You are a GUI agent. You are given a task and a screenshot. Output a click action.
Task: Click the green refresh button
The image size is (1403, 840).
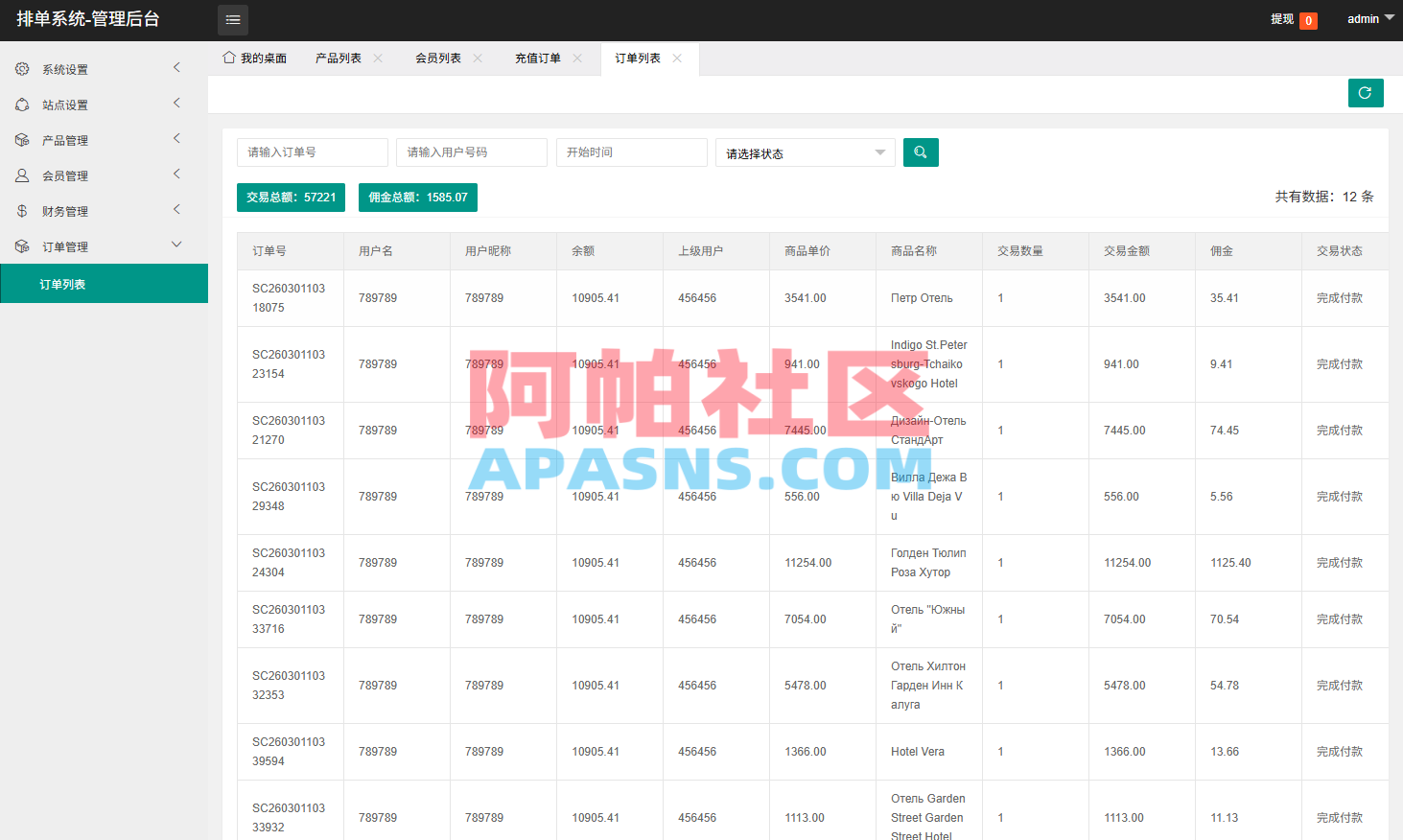[x=1366, y=93]
